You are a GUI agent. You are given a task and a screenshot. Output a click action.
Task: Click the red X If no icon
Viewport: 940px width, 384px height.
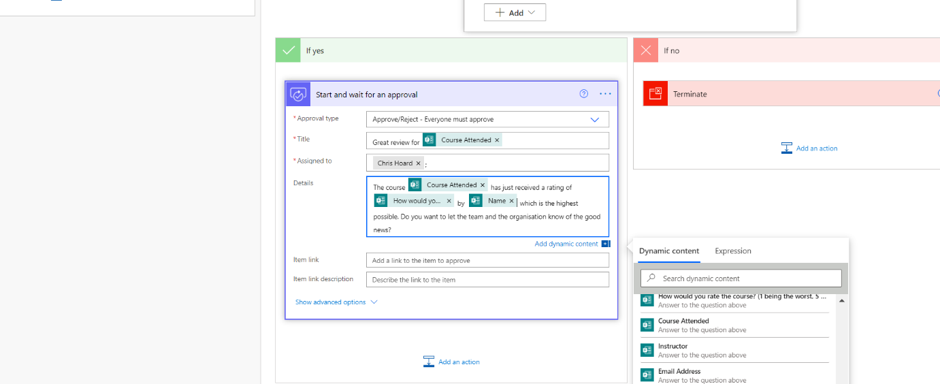coord(646,50)
